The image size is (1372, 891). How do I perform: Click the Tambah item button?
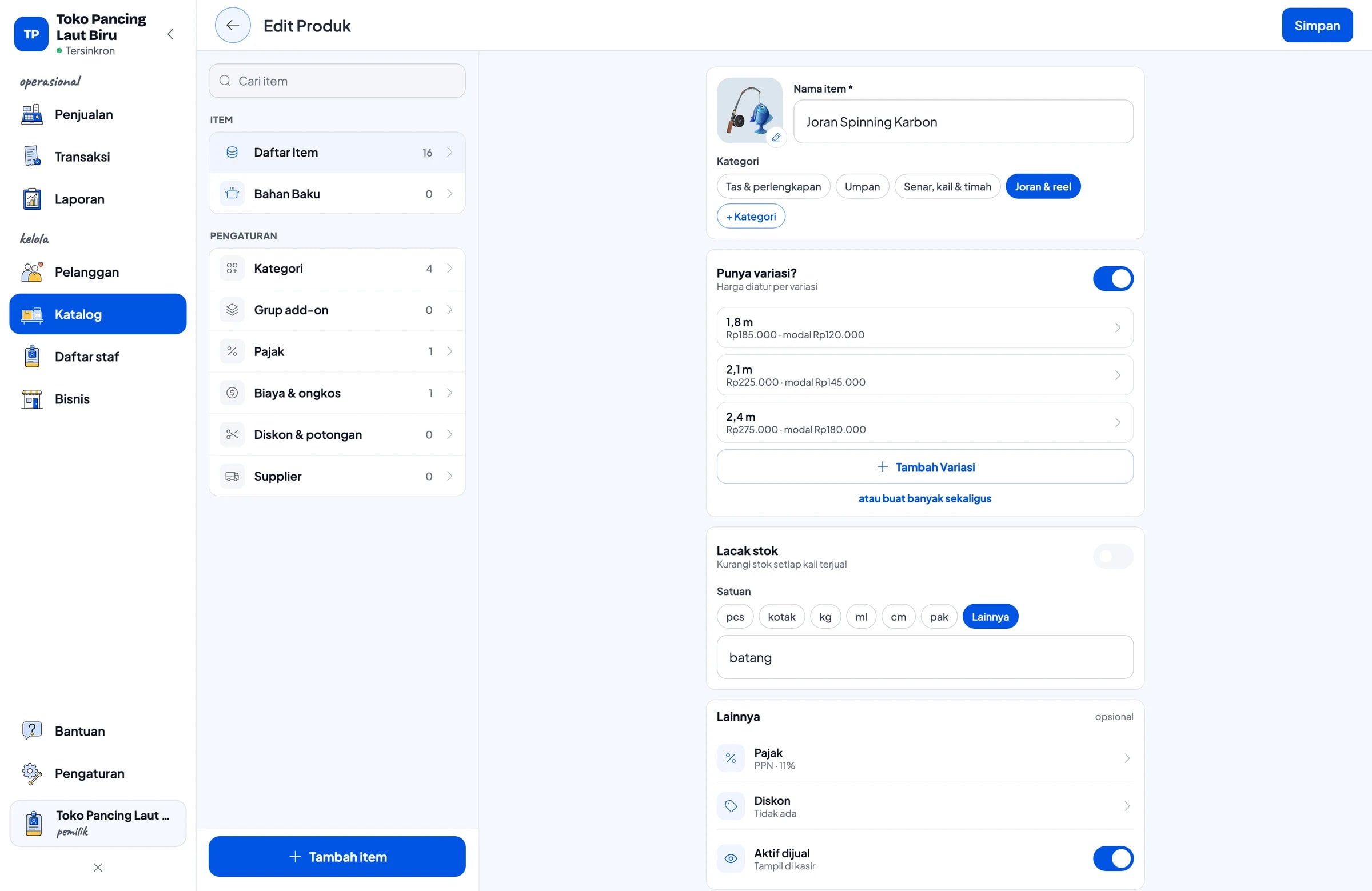click(x=337, y=856)
